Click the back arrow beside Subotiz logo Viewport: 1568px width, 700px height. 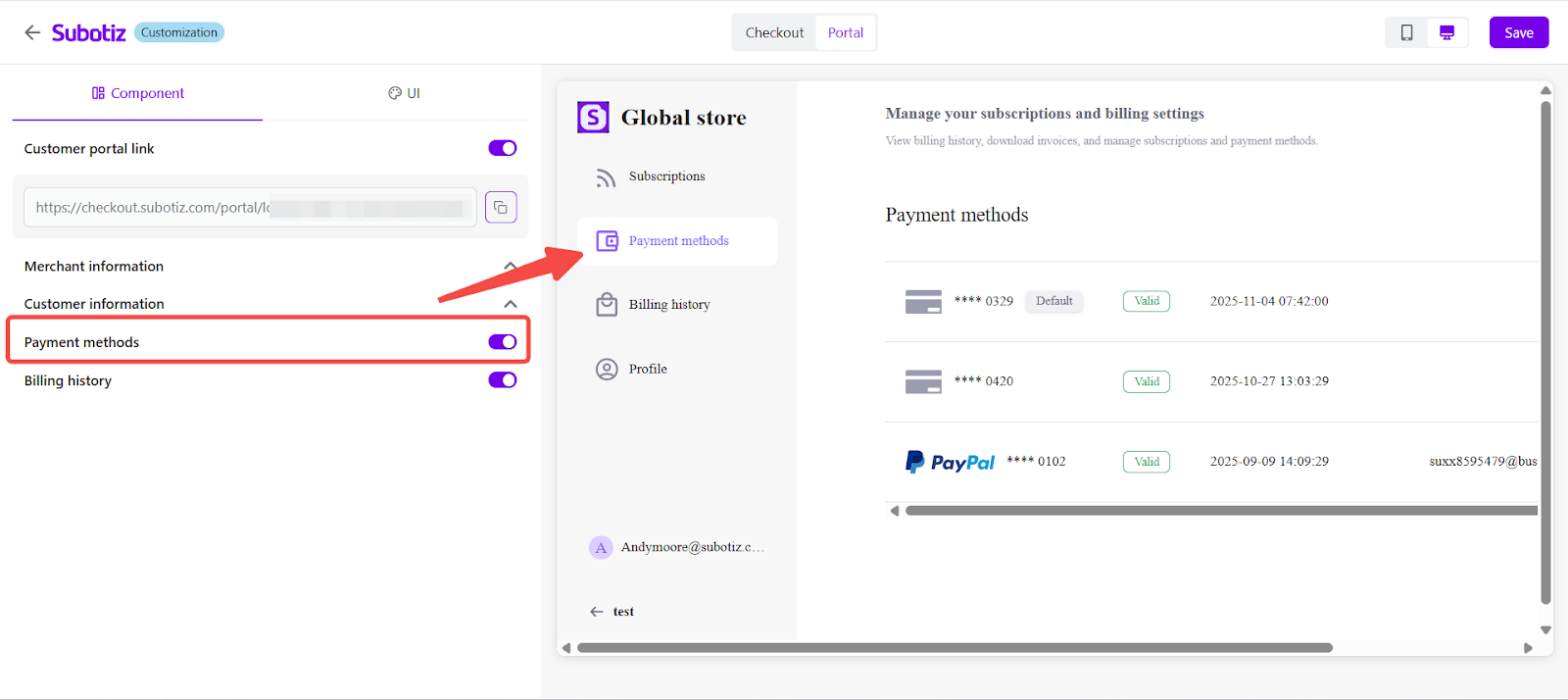pos(32,32)
